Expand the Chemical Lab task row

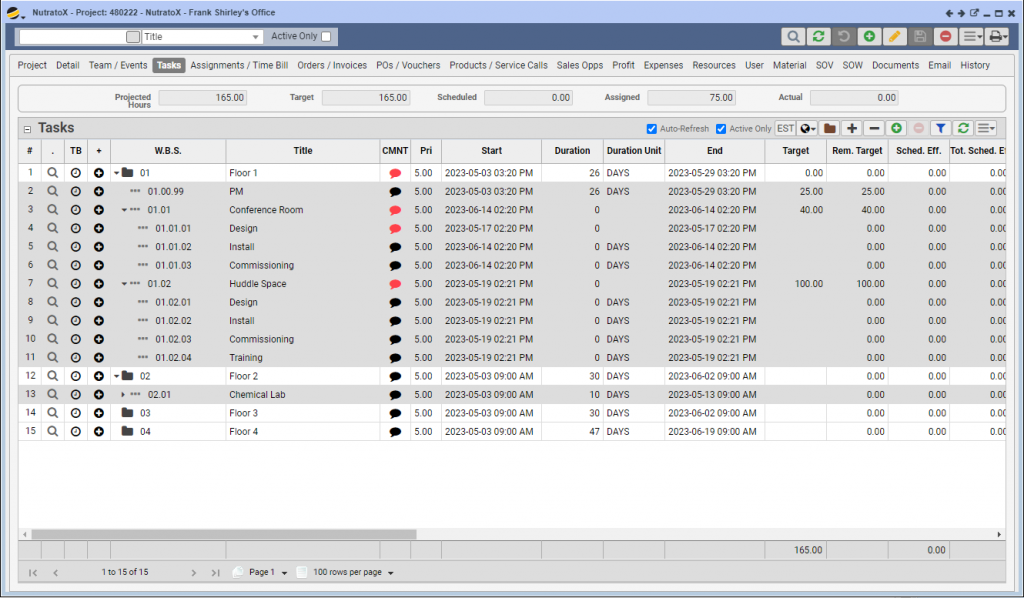point(124,395)
